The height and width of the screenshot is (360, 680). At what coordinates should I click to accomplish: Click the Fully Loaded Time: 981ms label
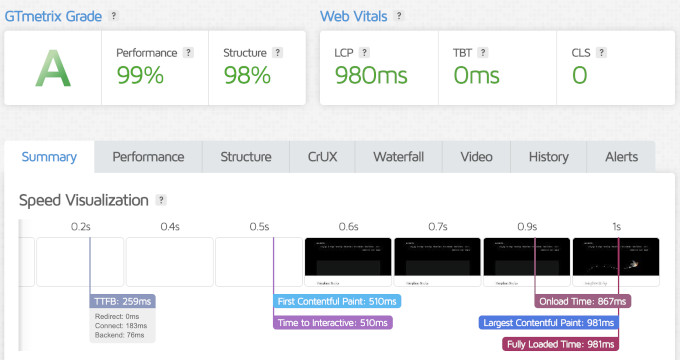point(560,344)
